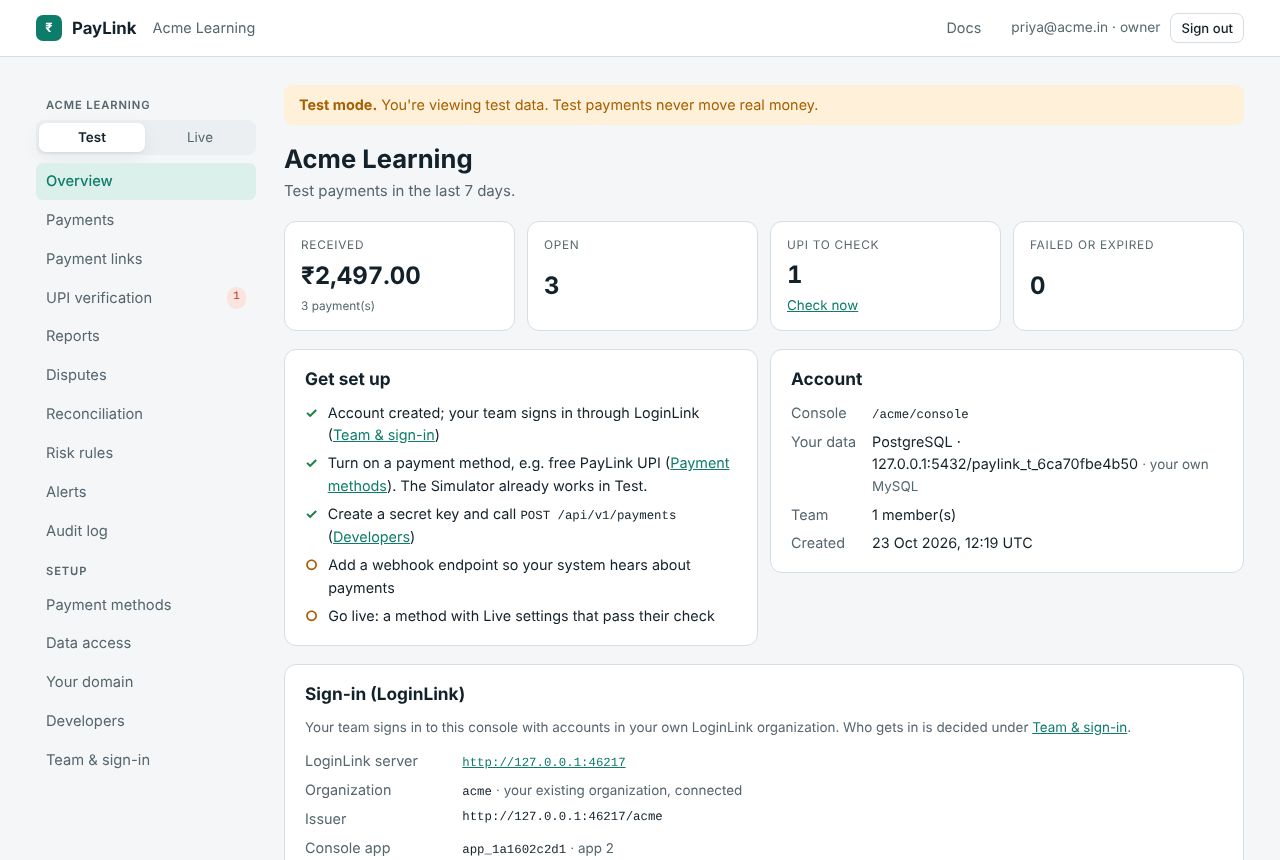The width and height of the screenshot is (1280, 860).
Task: Go to Risk rules
Action: [146, 453]
